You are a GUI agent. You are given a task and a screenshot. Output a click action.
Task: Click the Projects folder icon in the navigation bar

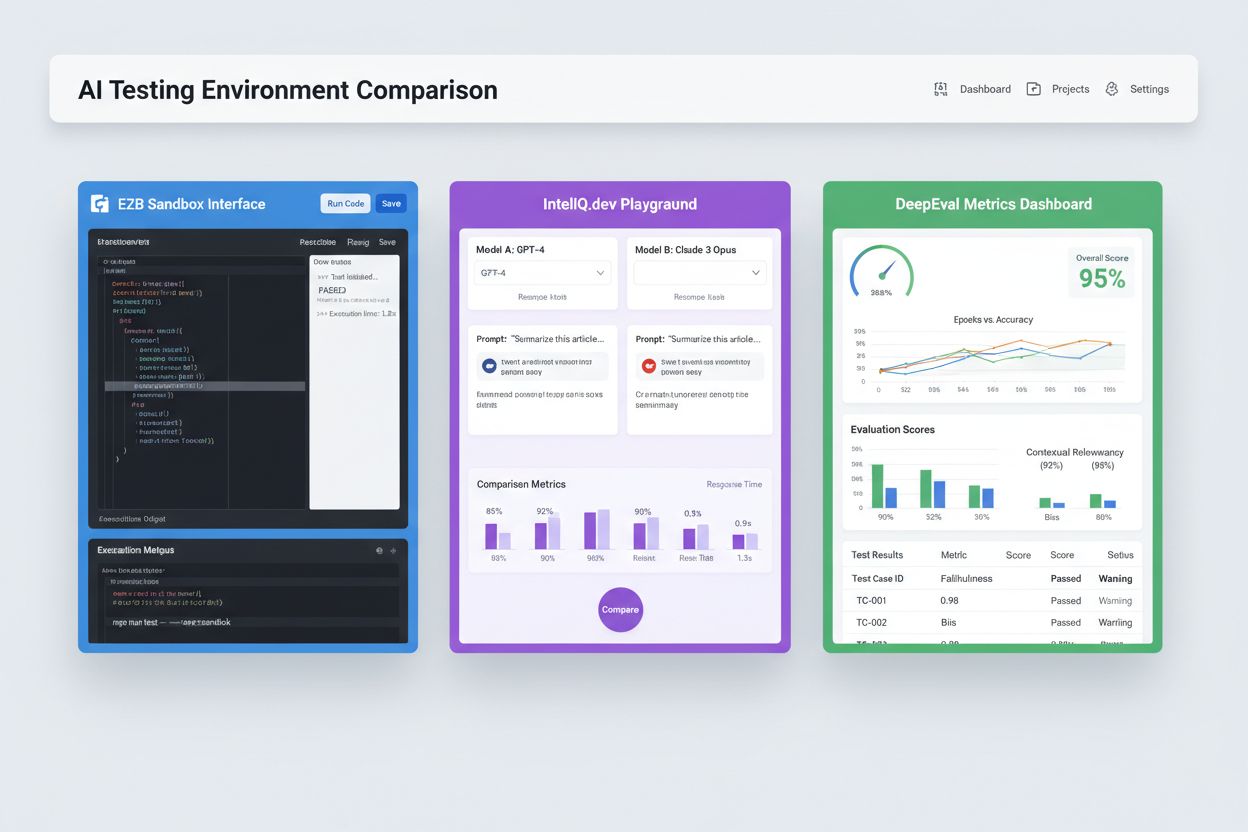pyautogui.click(x=1033, y=89)
